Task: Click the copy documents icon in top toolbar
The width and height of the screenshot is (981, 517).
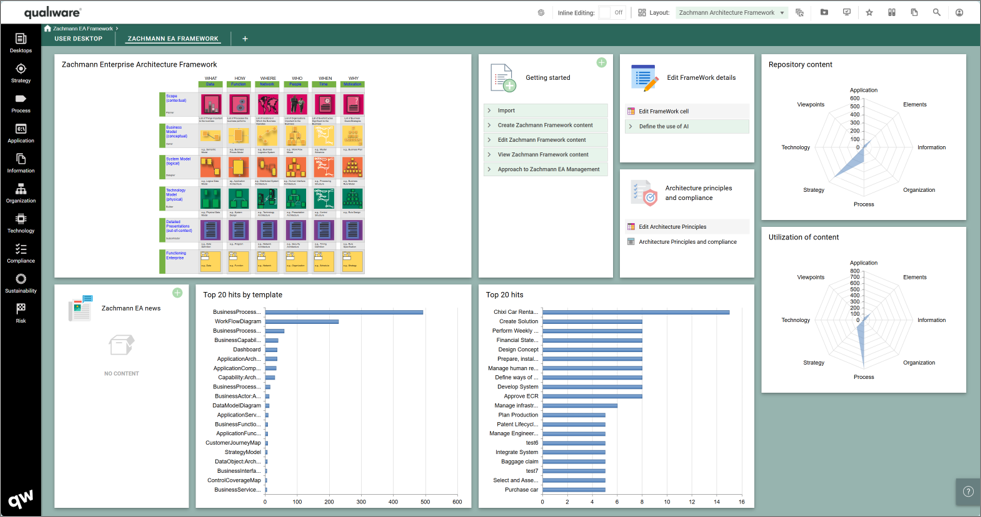Action: 914,13
